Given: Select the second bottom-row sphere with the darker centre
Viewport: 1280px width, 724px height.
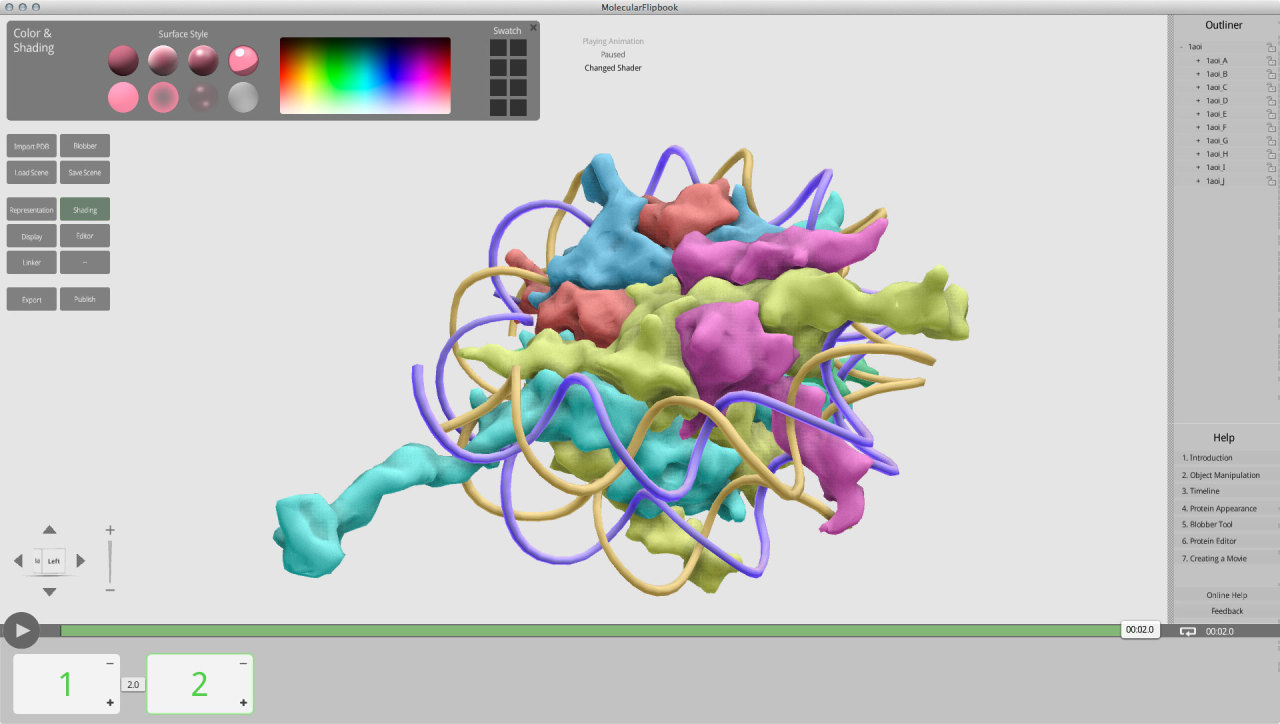Looking at the screenshot, I should (x=163, y=98).
